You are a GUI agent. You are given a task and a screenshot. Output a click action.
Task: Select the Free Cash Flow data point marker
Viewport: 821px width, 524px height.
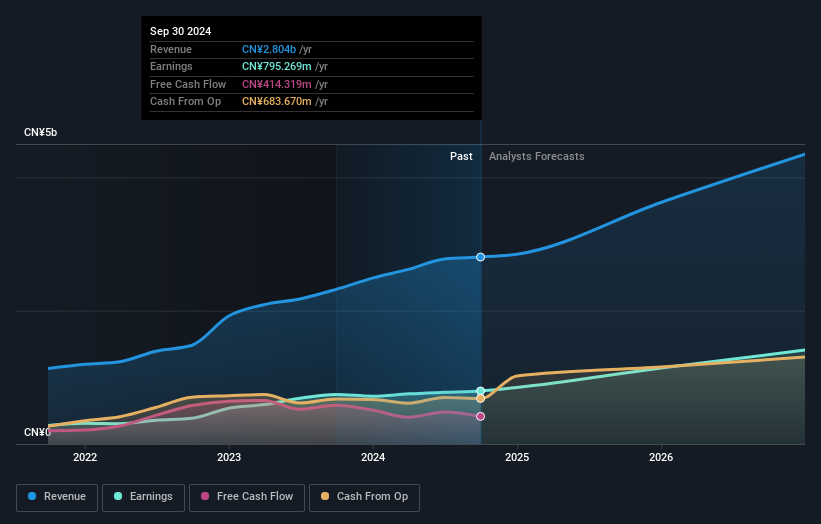point(480,417)
